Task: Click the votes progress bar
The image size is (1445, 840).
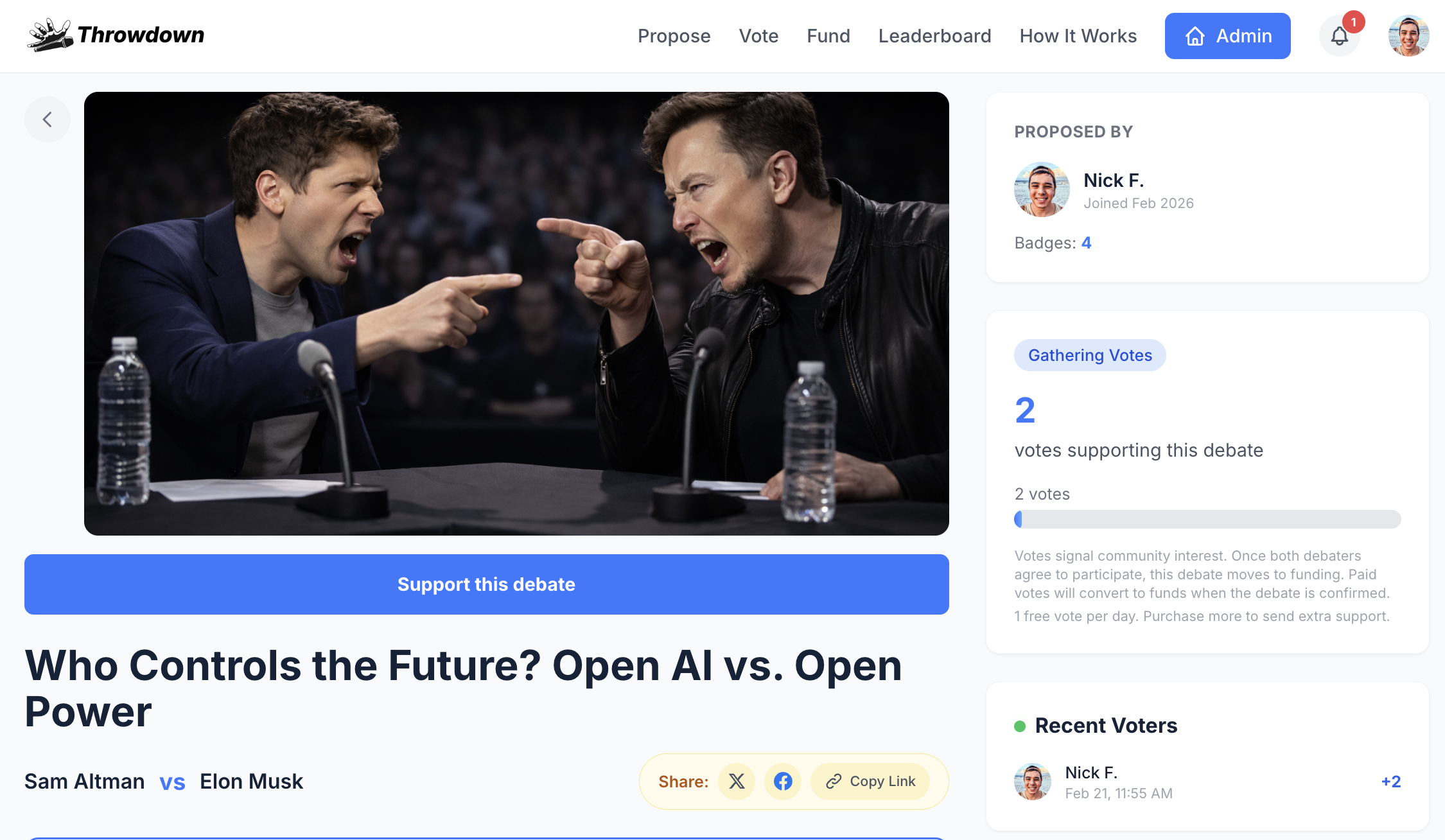Action: 1207,519
